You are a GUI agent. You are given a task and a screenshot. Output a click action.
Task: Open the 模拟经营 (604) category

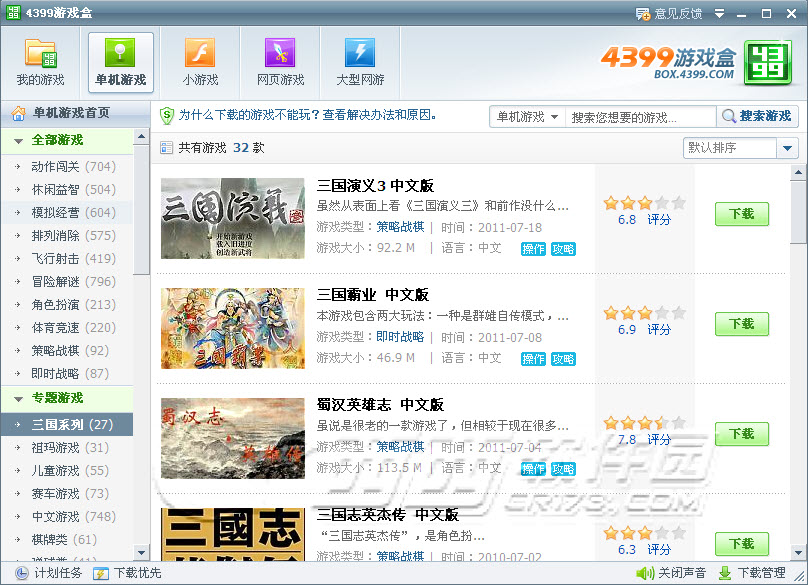tap(67, 212)
